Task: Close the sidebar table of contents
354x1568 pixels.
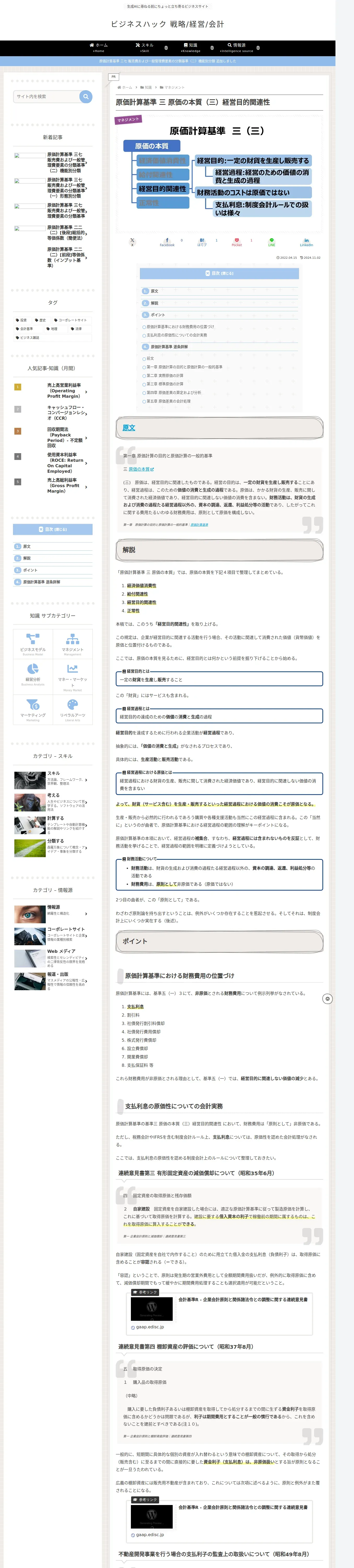Action: 53,529
